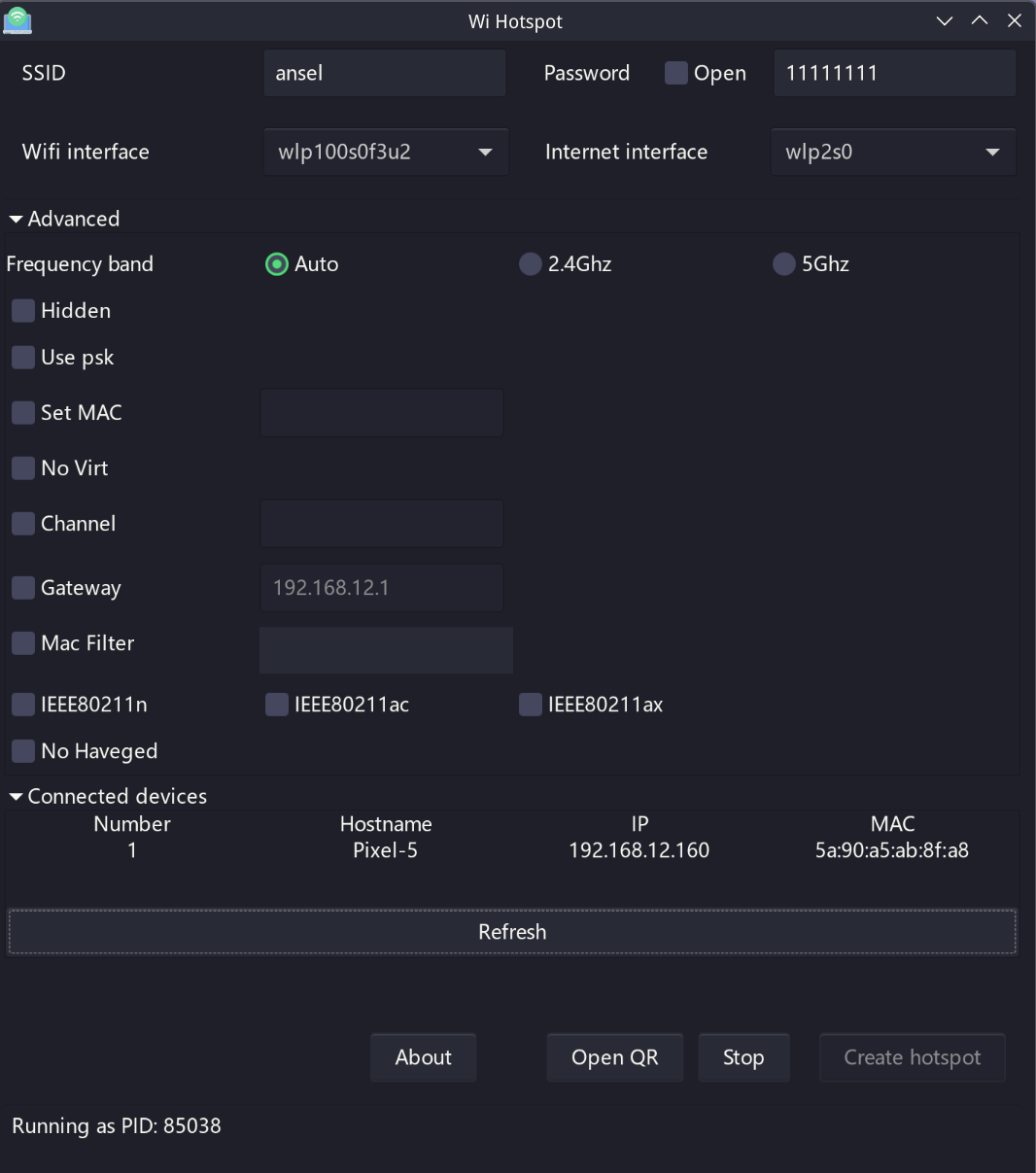
Task: Click the Wi Hotspot app icon in title bar
Action: click(x=17, y=20)
